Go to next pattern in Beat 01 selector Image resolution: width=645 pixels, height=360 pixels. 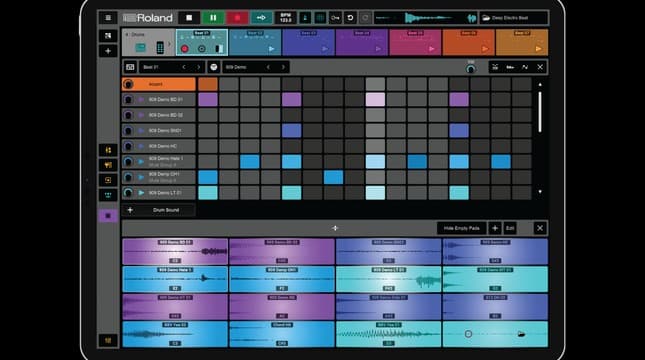pos(198,67)
